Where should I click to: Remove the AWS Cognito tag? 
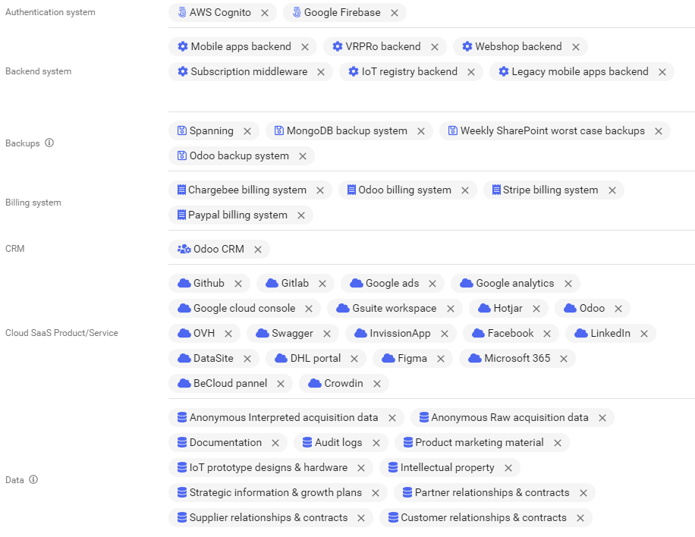[x=264, y=13]
